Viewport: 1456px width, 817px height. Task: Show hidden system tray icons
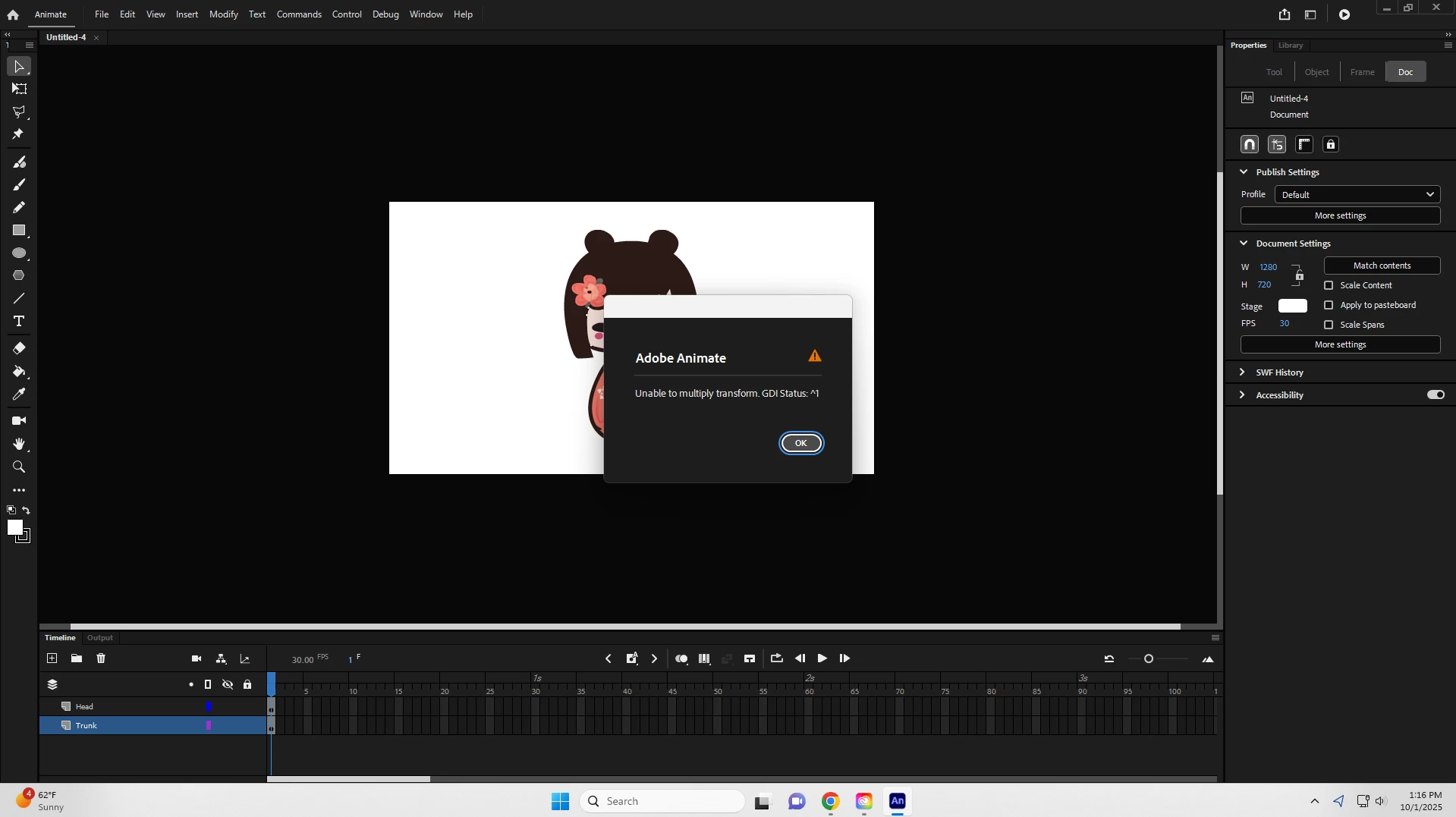(1315, 801)
